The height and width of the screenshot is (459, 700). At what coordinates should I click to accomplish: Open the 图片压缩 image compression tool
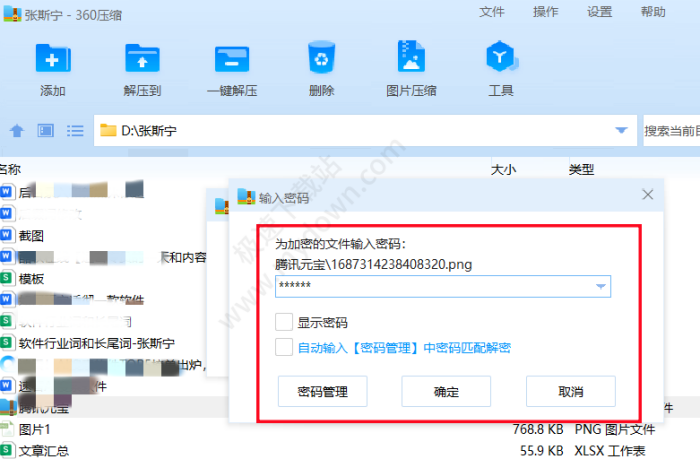click(x=411, y=56)
